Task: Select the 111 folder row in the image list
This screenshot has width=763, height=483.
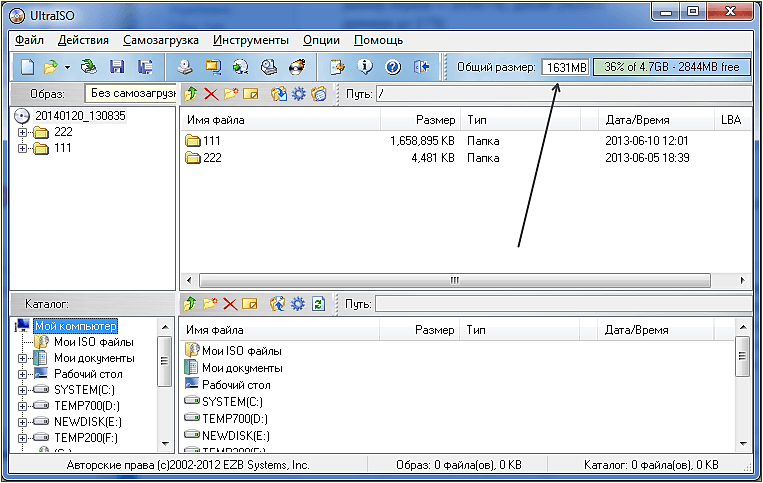Action: coord(465,141)
